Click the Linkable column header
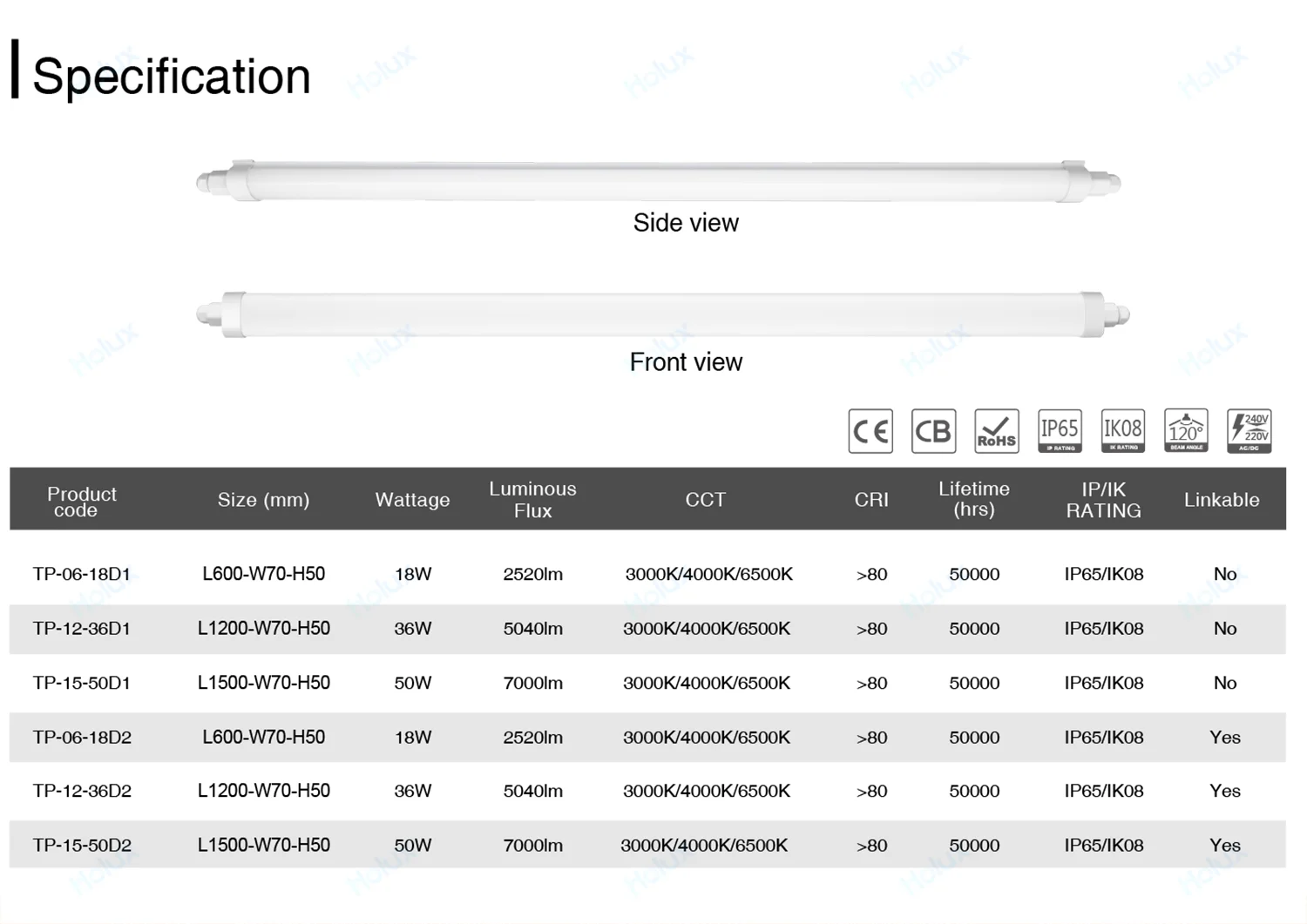Viewport: 1307px width, 924px height. (1221, 500)
